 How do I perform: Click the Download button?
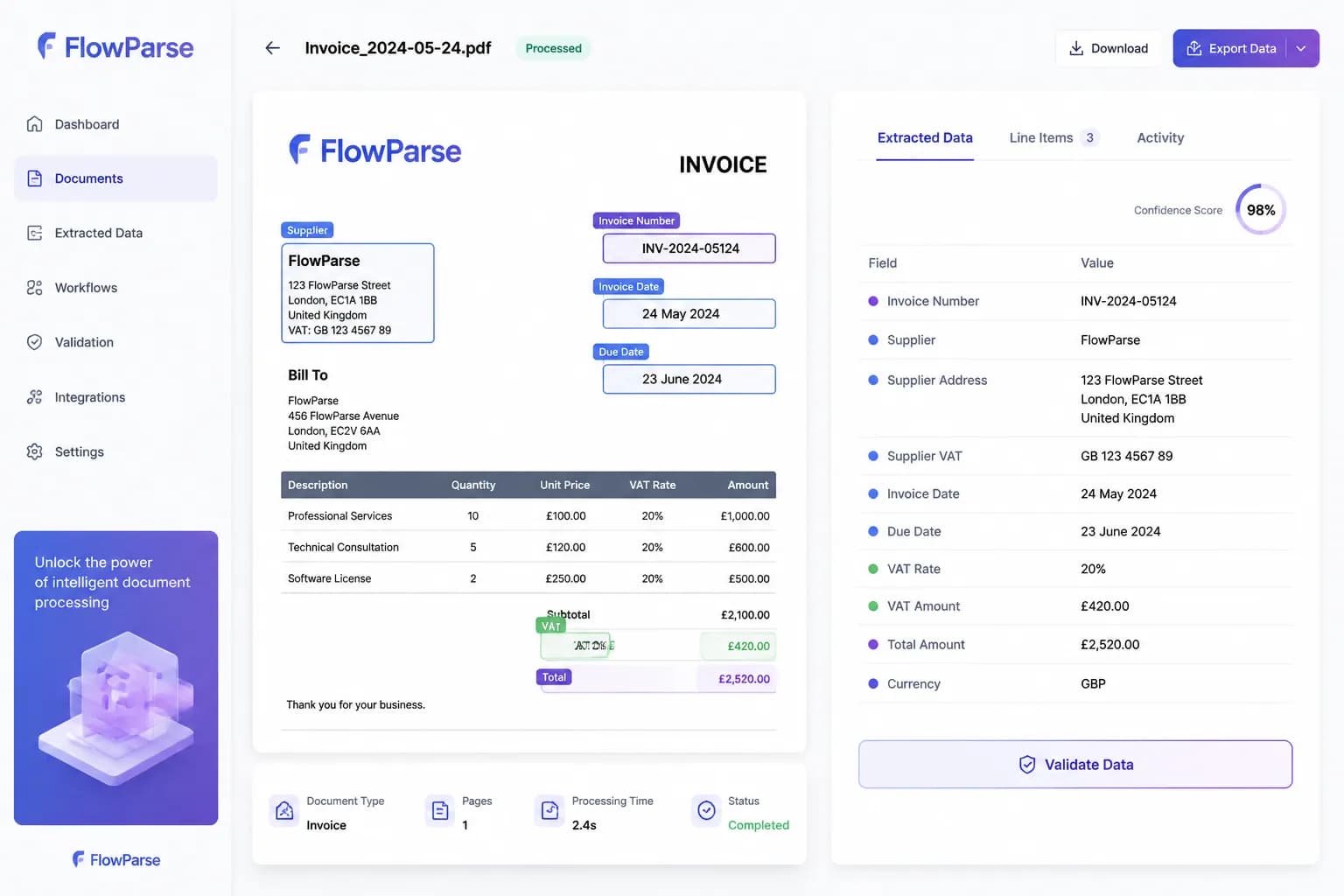point(1109,48)
